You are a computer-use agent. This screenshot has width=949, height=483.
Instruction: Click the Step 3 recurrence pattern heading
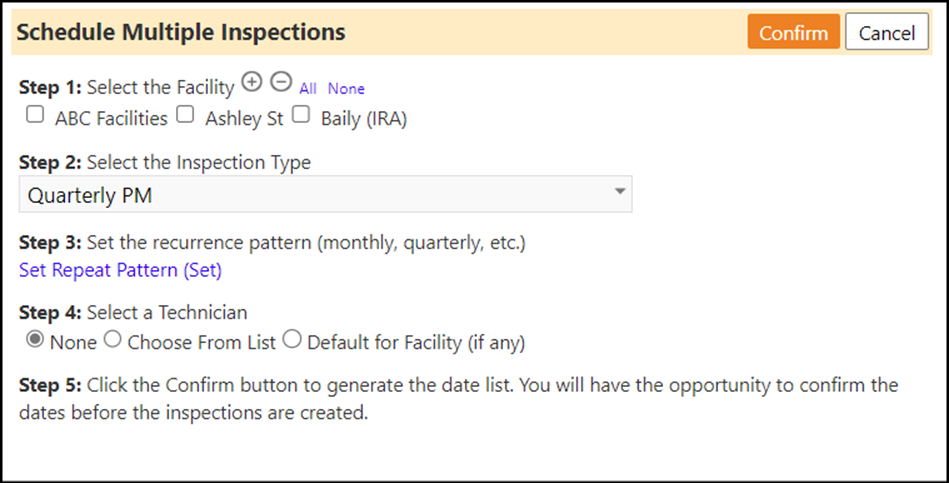tap(272, 243)
